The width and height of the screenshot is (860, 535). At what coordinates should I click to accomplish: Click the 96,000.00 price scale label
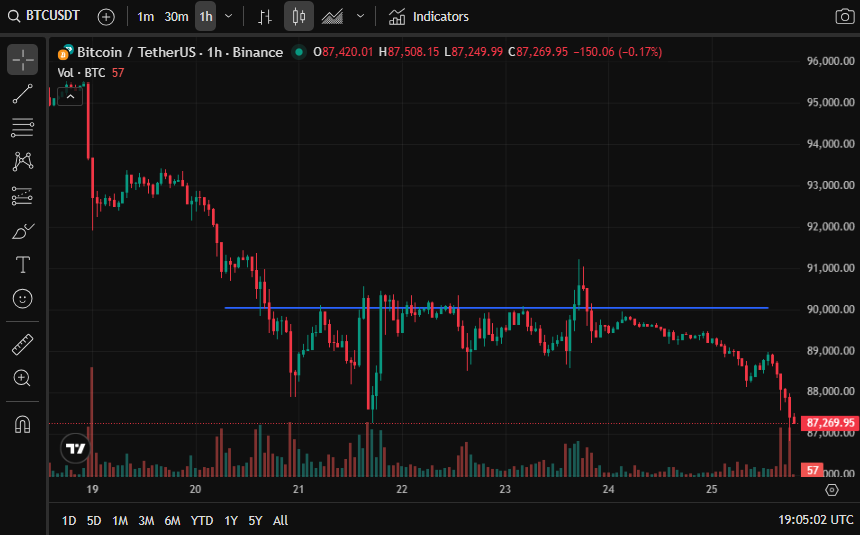830,61
